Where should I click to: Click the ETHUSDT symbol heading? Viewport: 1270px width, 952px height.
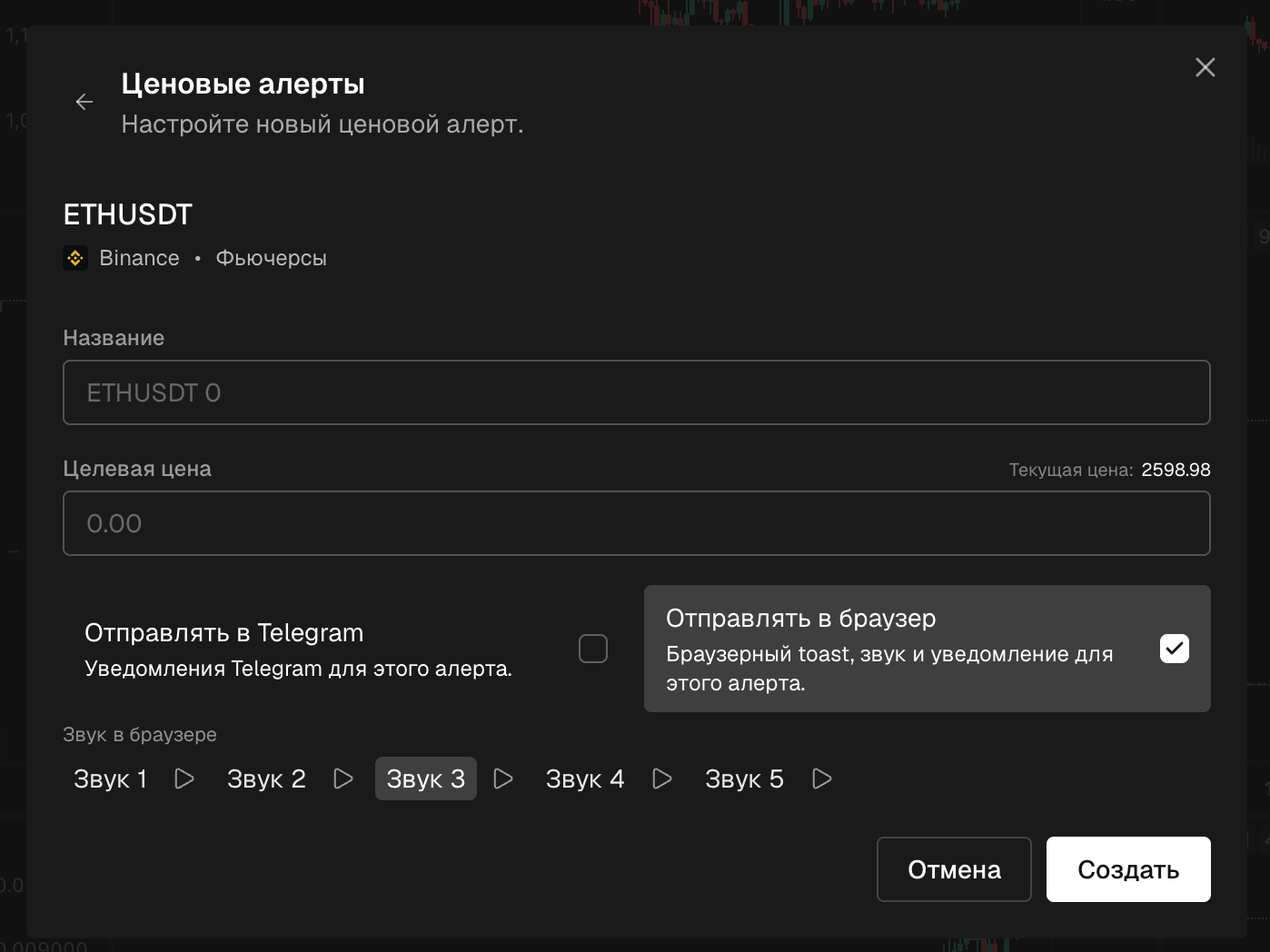[x=128, y=214]
